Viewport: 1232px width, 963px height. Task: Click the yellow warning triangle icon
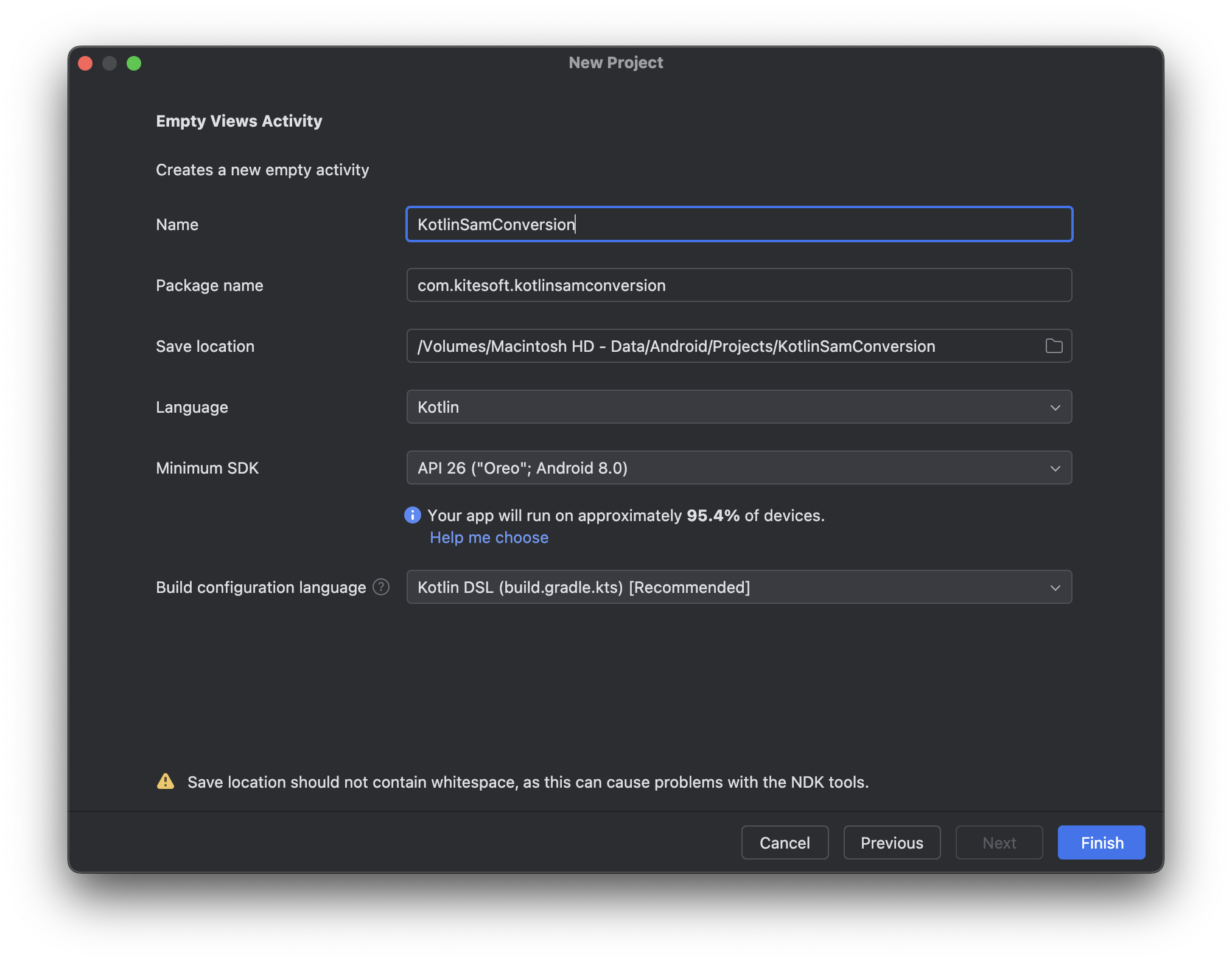coord(166,782)
